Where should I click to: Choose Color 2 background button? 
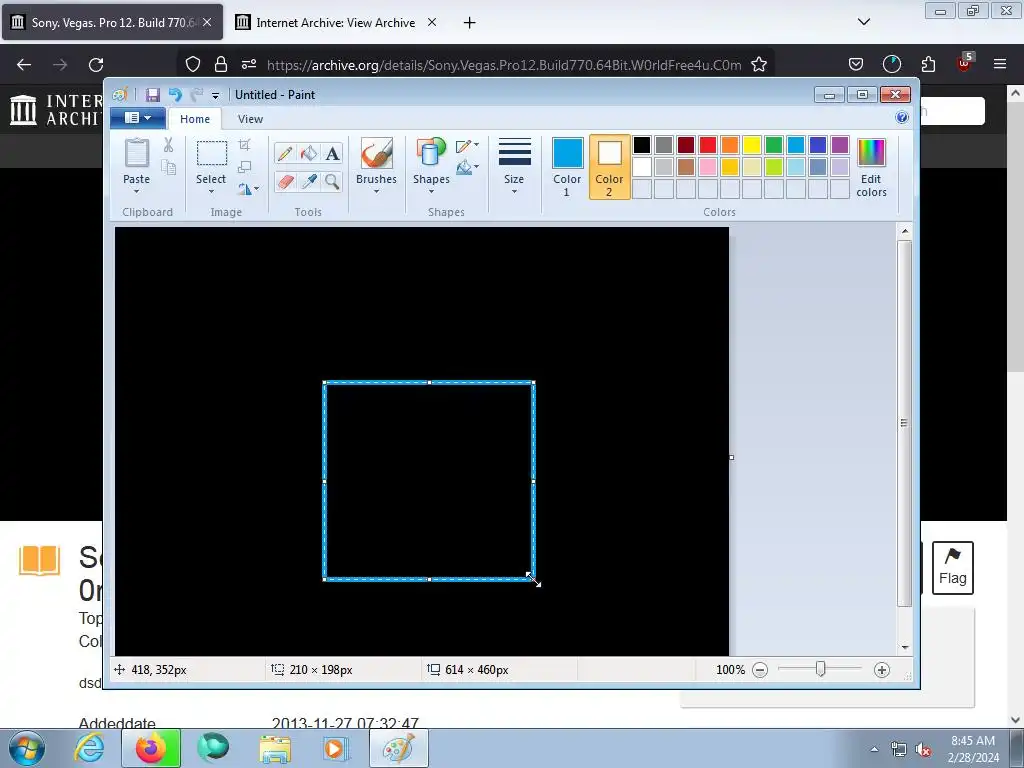click(609, 167)
